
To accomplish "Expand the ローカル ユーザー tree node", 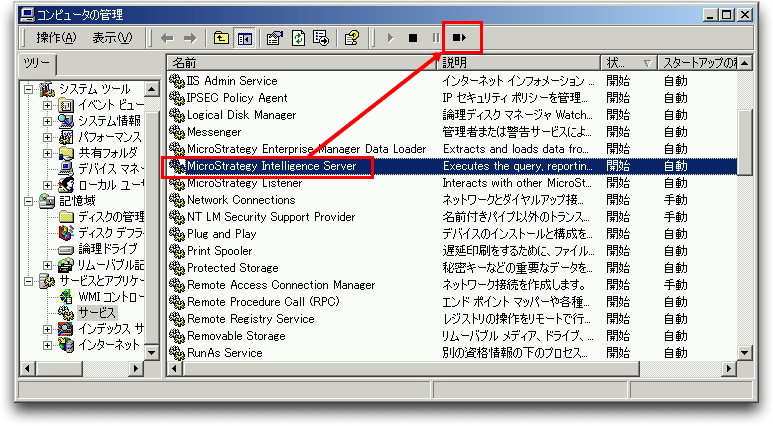I will pos(47,185).
